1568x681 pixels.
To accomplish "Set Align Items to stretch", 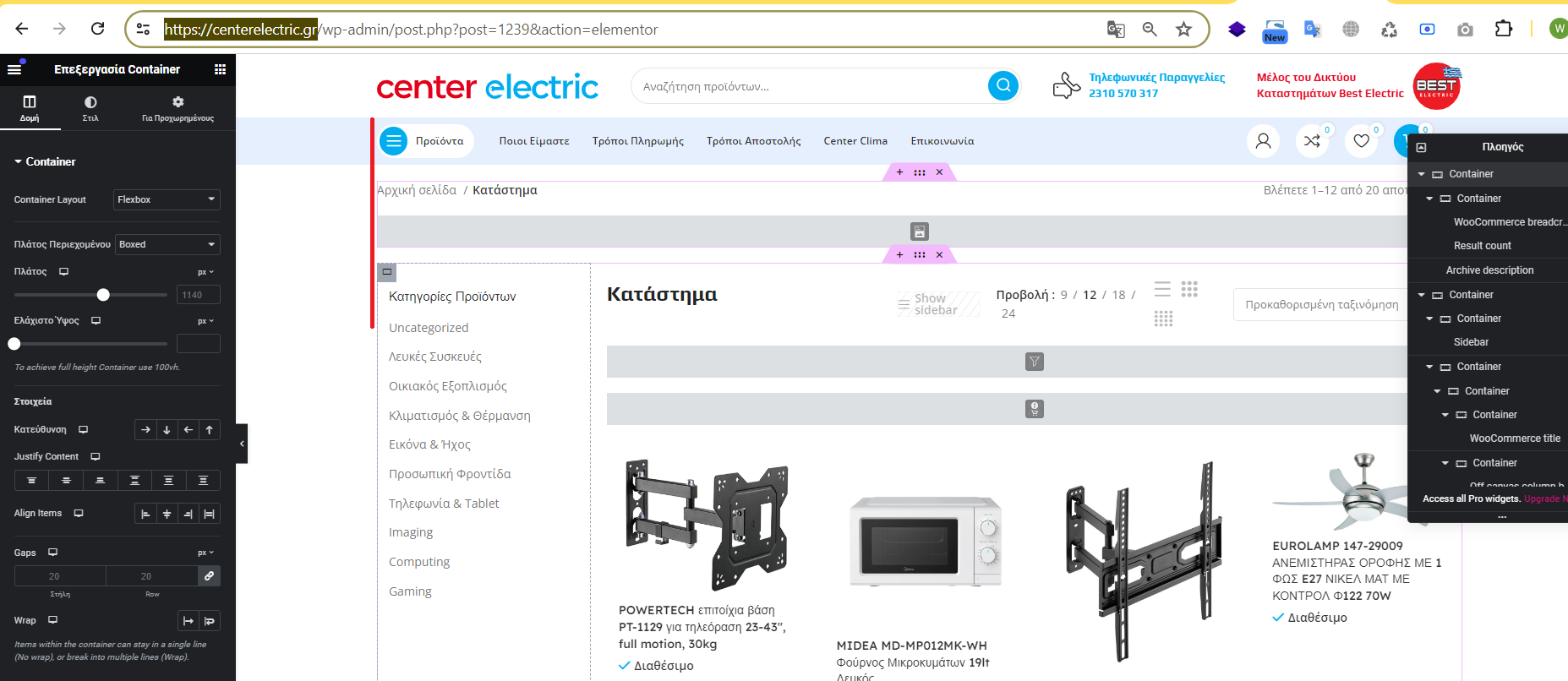I will 210,514.
